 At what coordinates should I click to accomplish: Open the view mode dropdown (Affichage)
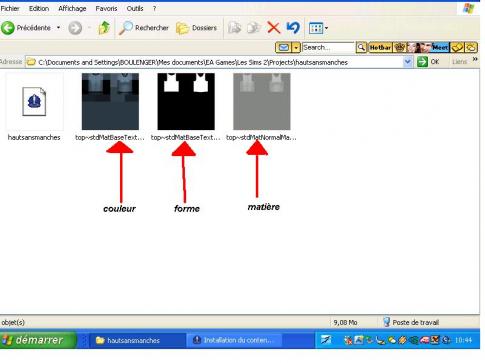coord(318,28)
